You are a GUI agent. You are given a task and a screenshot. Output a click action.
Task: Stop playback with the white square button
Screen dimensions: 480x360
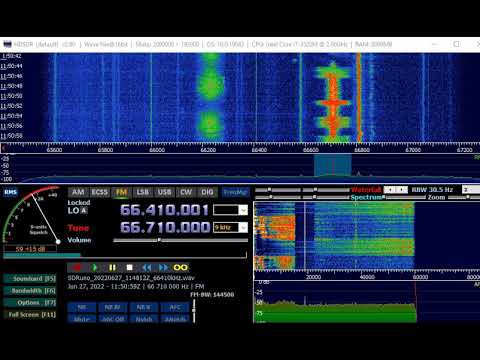[130, 268]
